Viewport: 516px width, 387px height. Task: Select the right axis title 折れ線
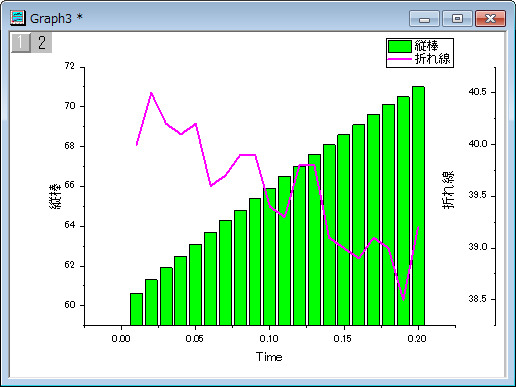(448, 190)
